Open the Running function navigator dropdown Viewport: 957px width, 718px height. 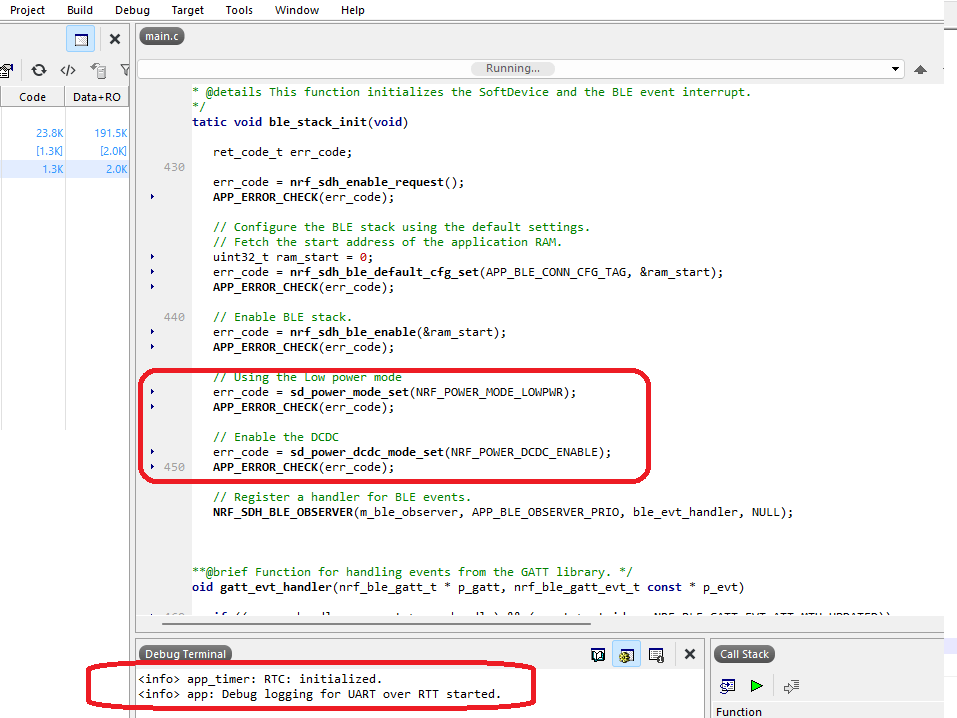pos(895,69)
